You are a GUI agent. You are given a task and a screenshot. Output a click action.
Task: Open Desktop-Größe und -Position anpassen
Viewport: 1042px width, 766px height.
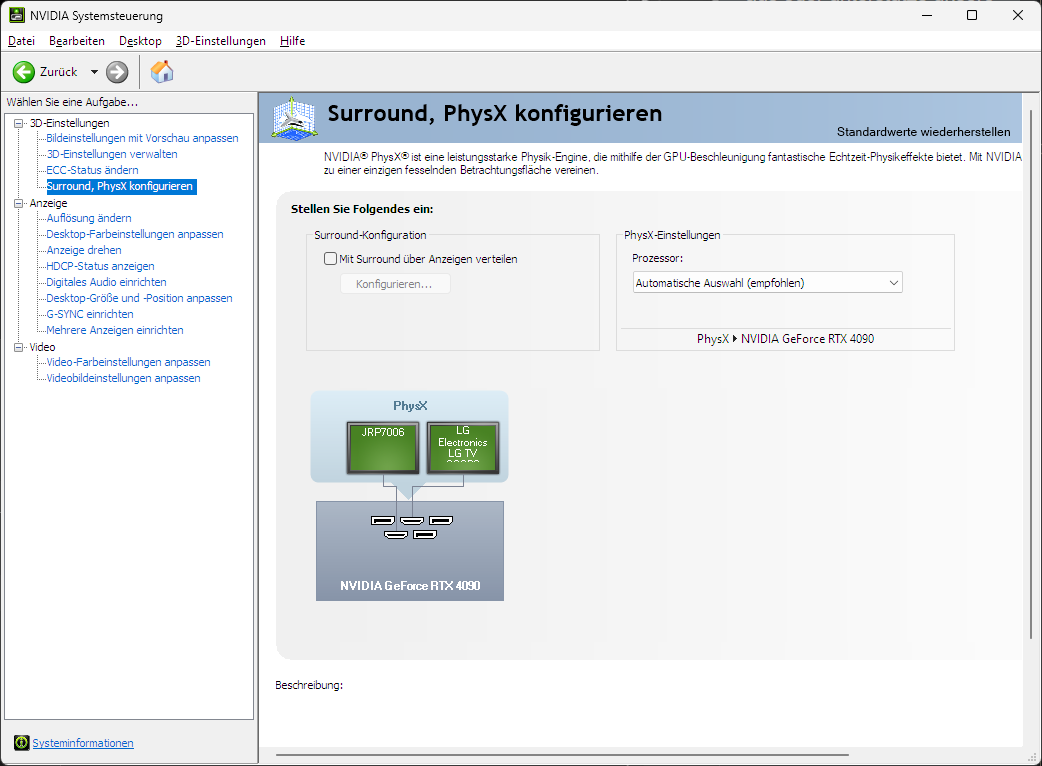(x=140, y=298)
